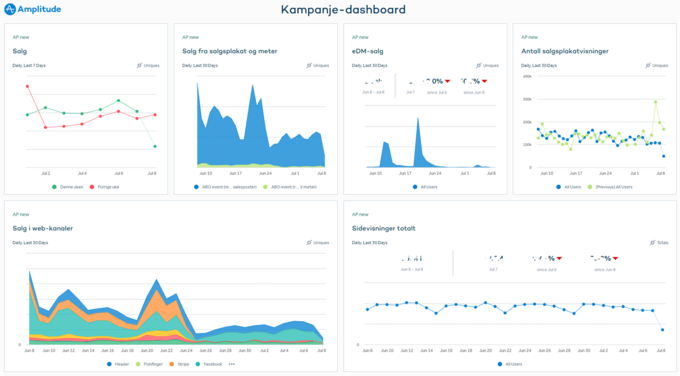Click 'AP new' label above eDM-salg title

[360, 37]
